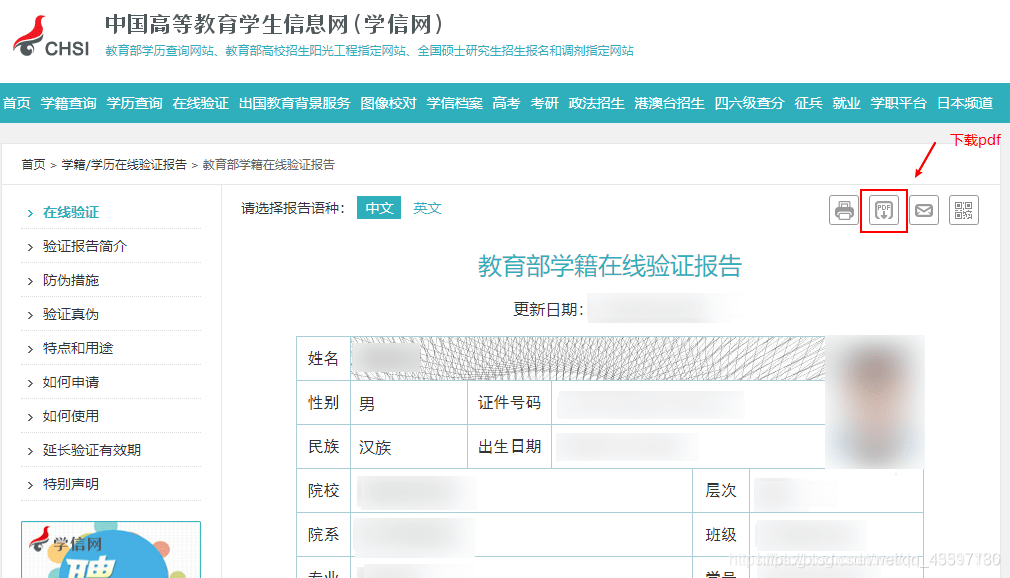Click the 学信网 banner image in sidebar
Viewport: 1010px width, 578px height.
pos(111,550)
